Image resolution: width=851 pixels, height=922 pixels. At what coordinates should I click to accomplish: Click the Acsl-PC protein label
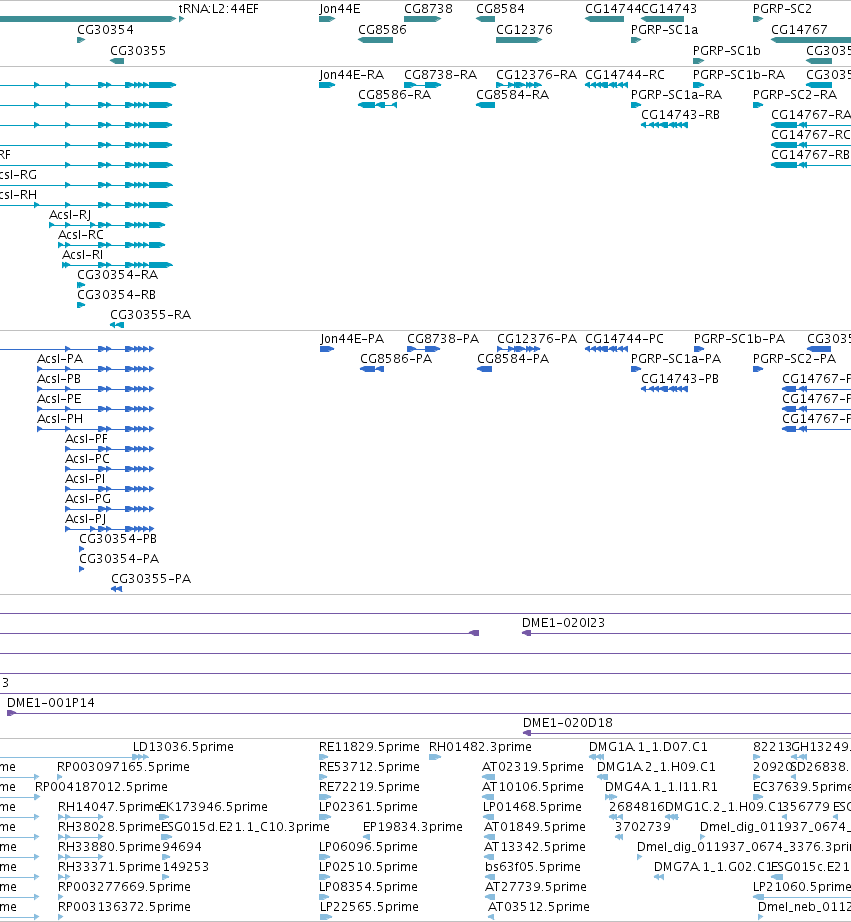(x=87, y=459)
